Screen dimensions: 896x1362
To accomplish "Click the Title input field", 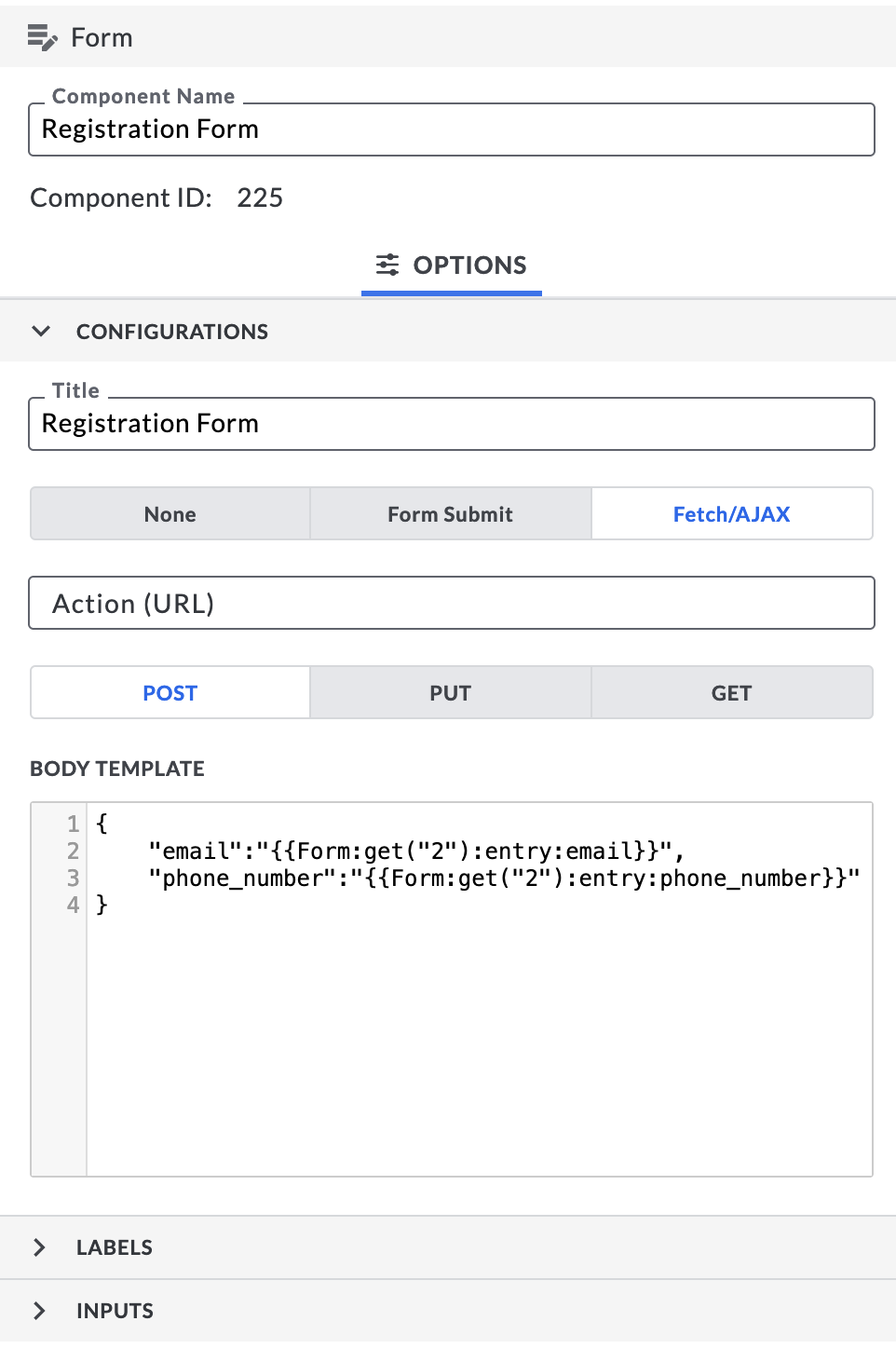I will click(452, 424).
